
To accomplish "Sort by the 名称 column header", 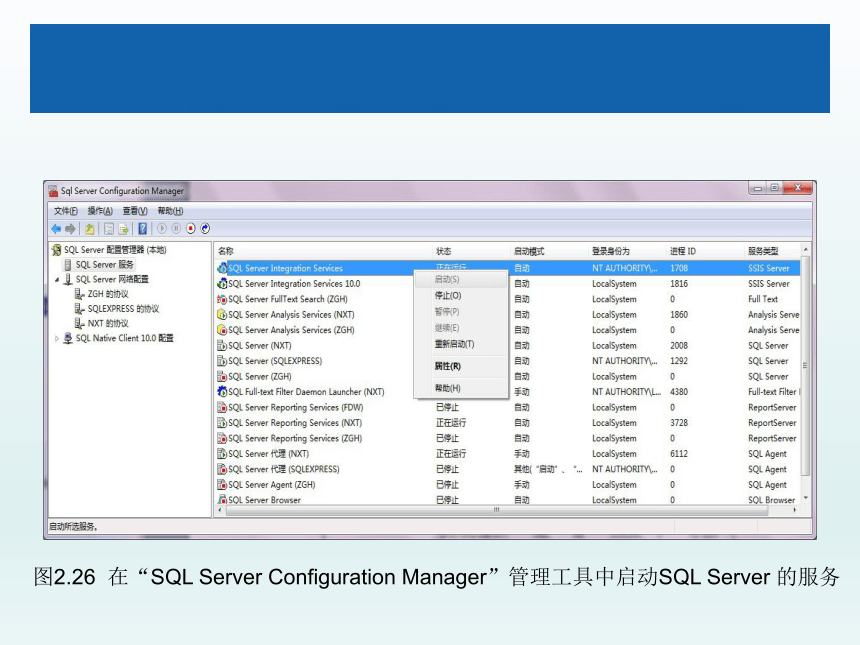I will click(x=324, y=251).
